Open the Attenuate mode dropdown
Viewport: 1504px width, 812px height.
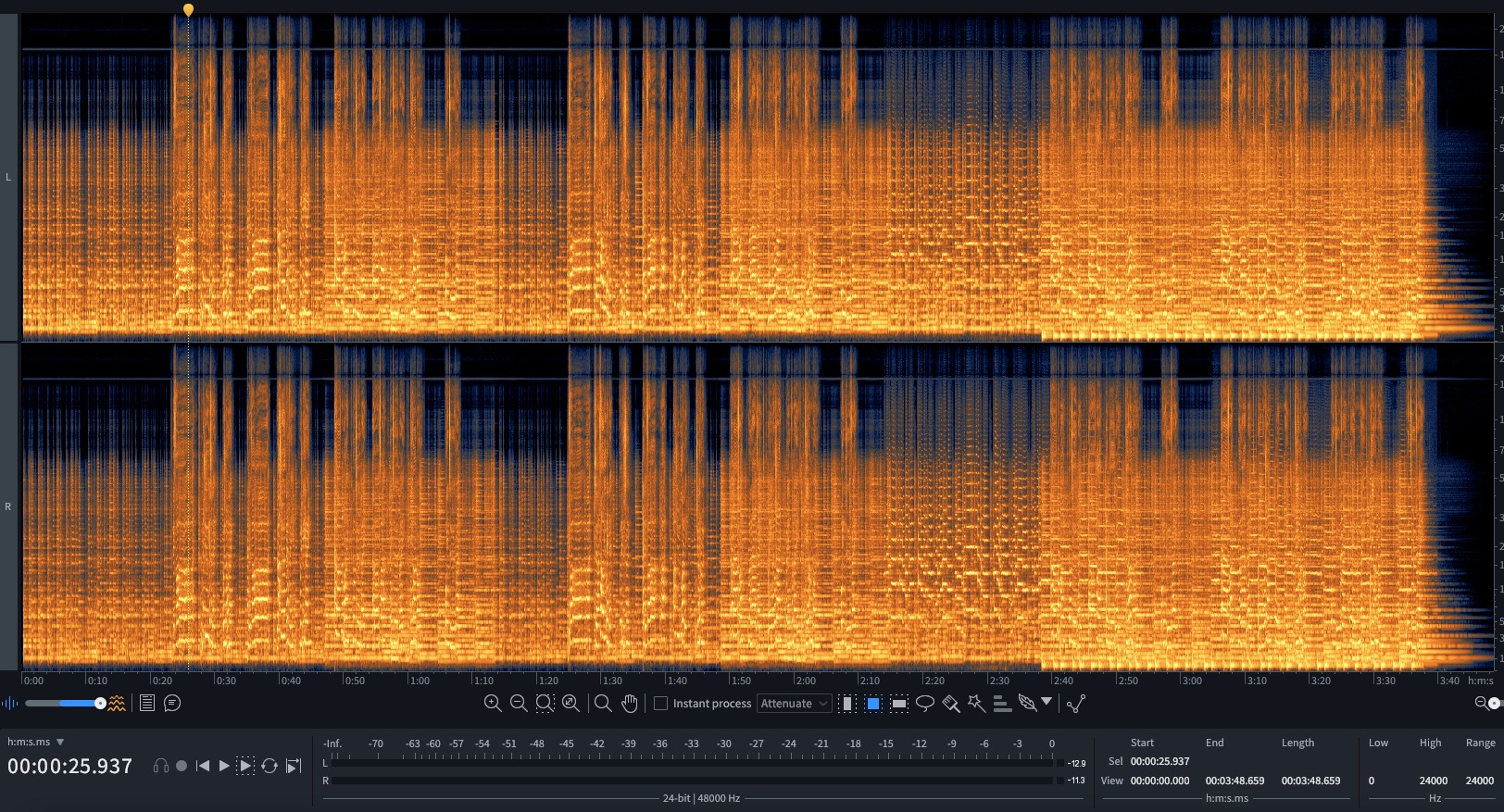click(794, 704)
